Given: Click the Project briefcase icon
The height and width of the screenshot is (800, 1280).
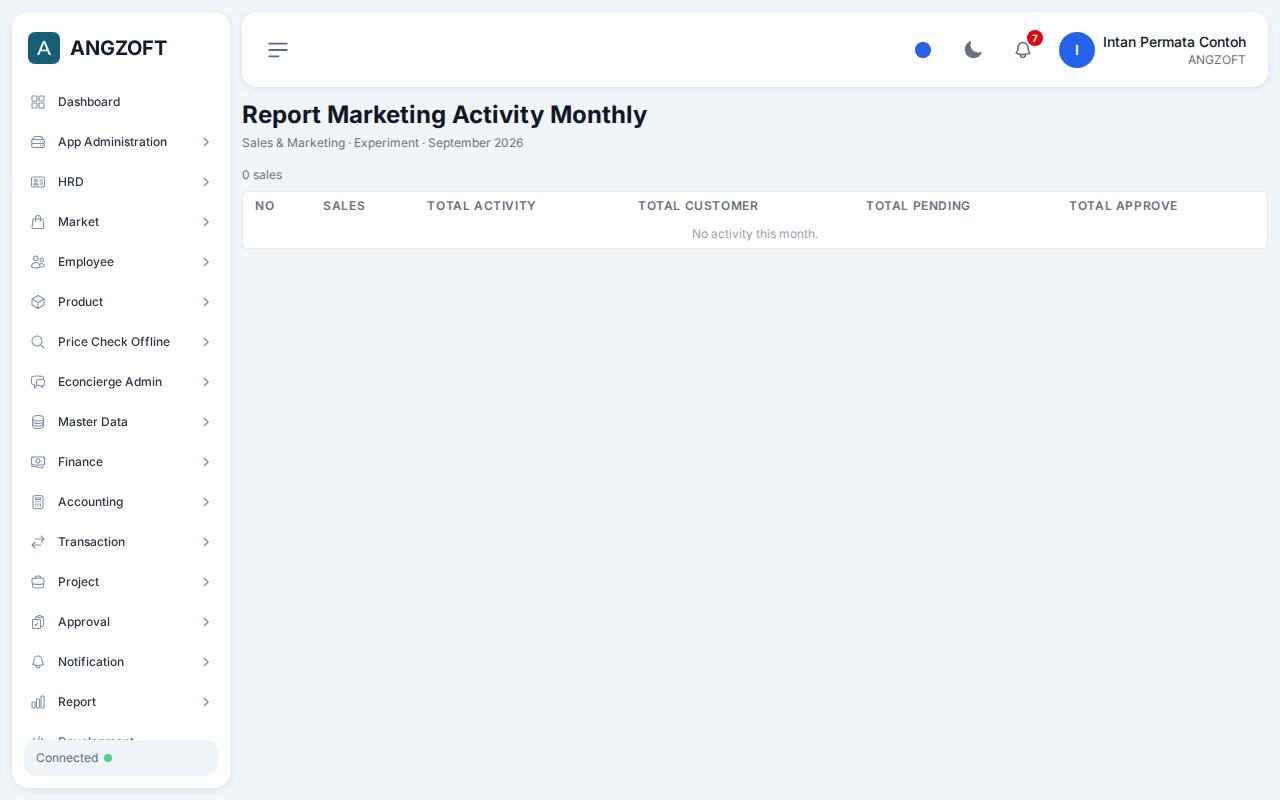Looking at the screenshot, I should [38, 582].
